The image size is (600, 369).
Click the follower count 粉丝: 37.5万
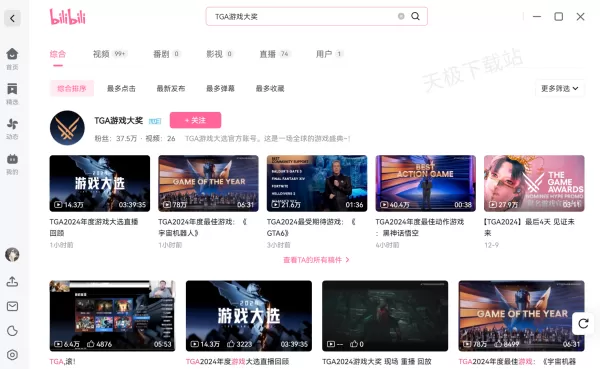pos(116,139)
